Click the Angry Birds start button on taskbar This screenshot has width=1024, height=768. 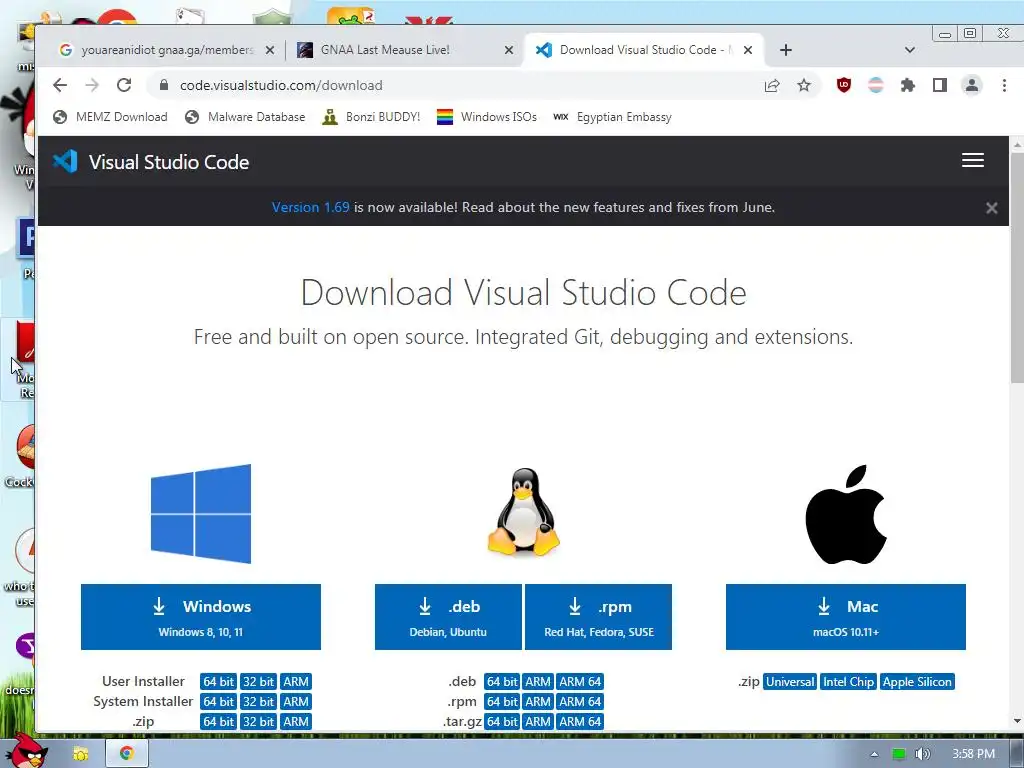[x=26, y=751]
